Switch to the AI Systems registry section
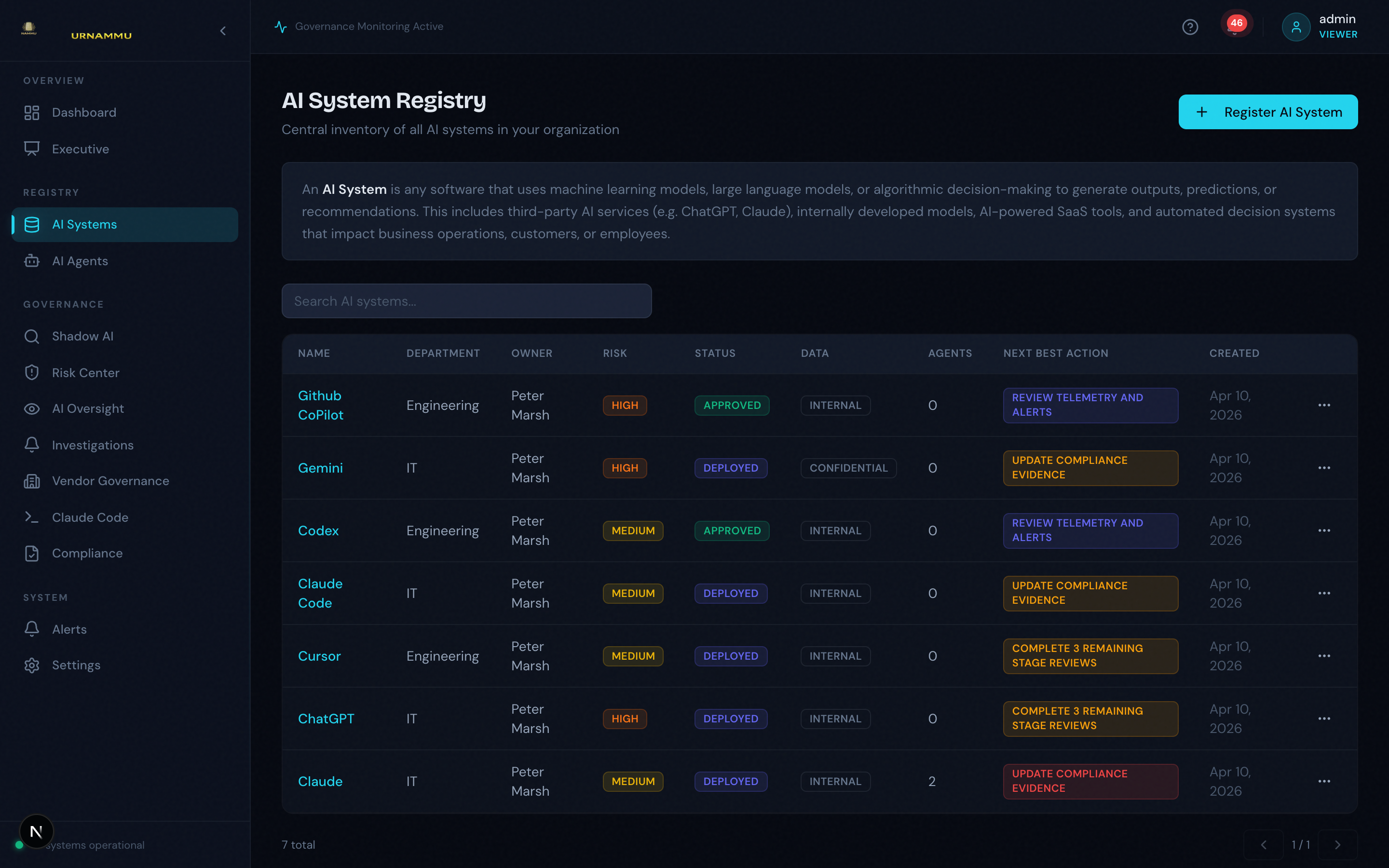Image resolution: width=1389 pixels, height=868 pixels. click(x=84, y=224)
